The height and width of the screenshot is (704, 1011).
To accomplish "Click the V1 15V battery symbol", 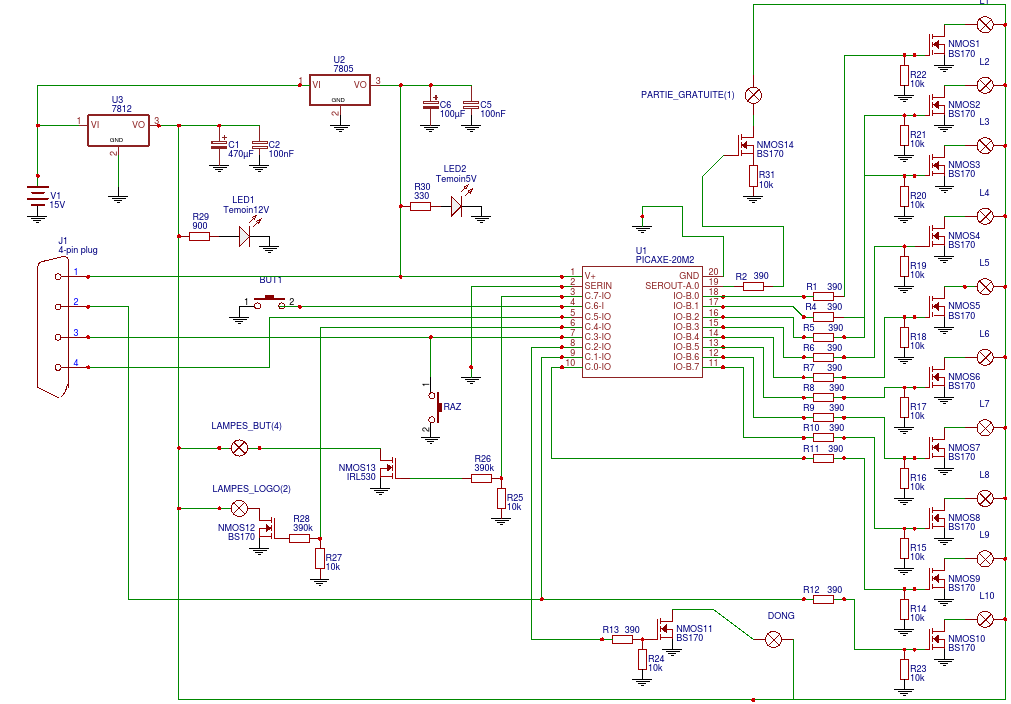I will pyautogui.click(x=37, y=196).
